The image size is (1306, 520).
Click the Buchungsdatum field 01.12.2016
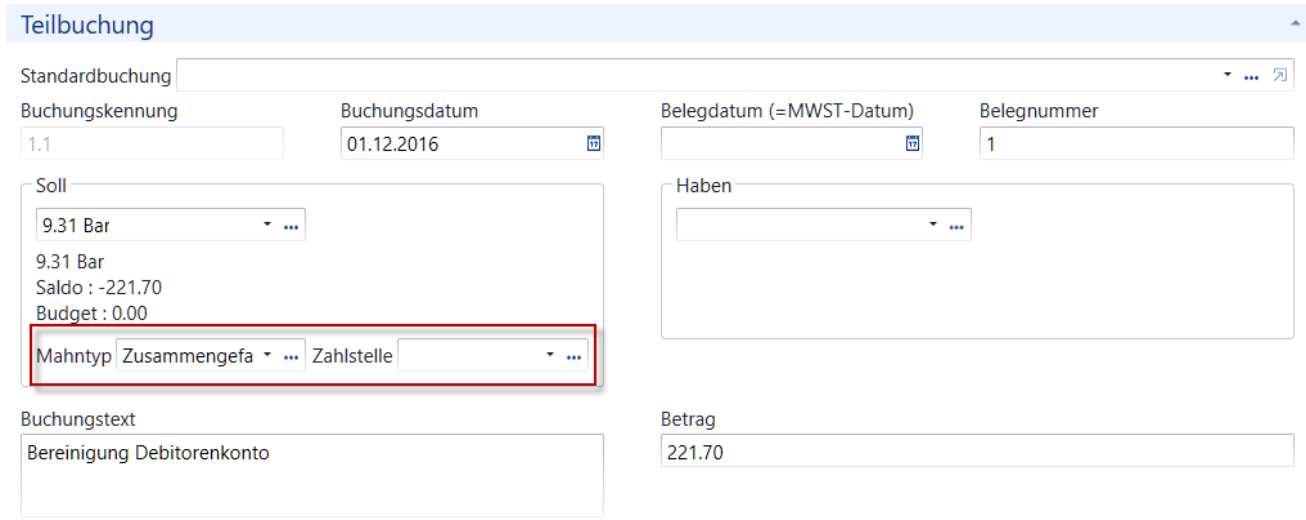pos(472,144)
